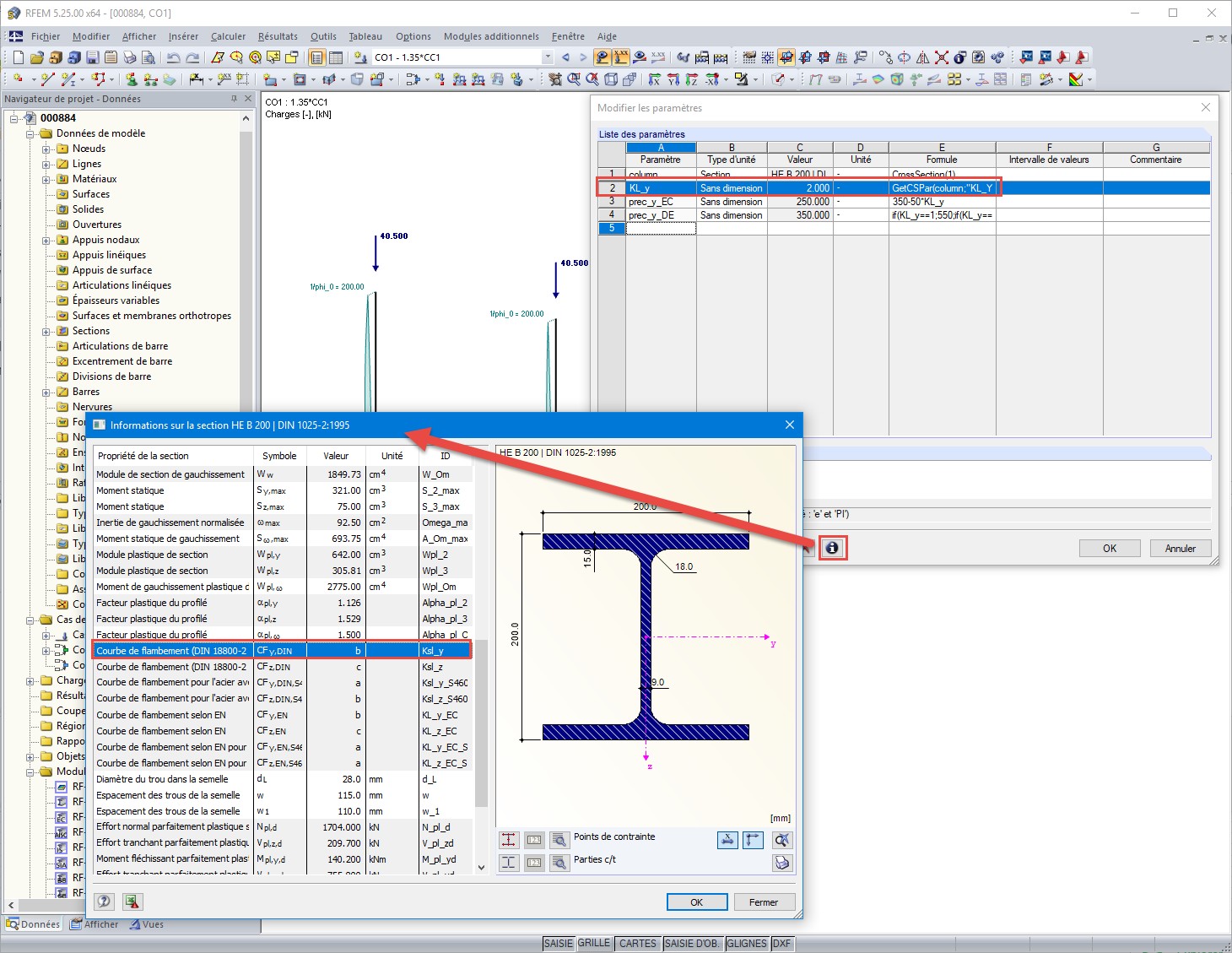This screenshot has height=953, width=1232.
Task: Expand the Appuis nodaux tree node
Action: [46, 241]
